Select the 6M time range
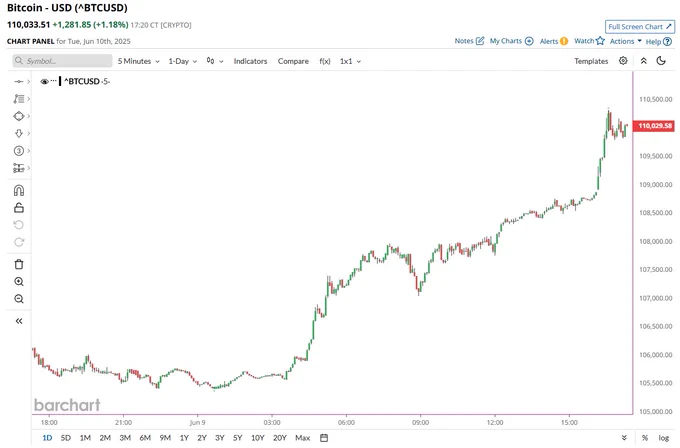The height and width of the screenshot is (448, 680). pyautogui.click(x=145, y=438)
